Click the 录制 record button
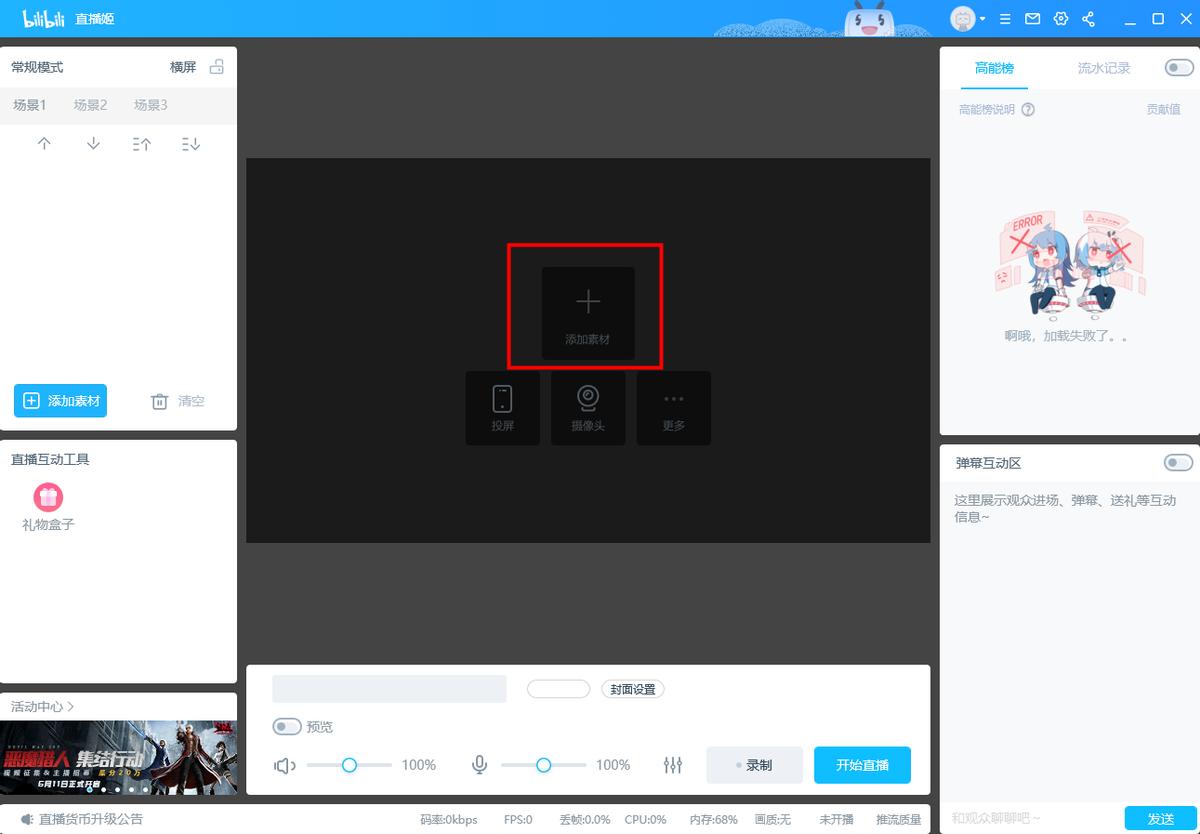This screenshot has height=834, width=1200. coord(754,765)
